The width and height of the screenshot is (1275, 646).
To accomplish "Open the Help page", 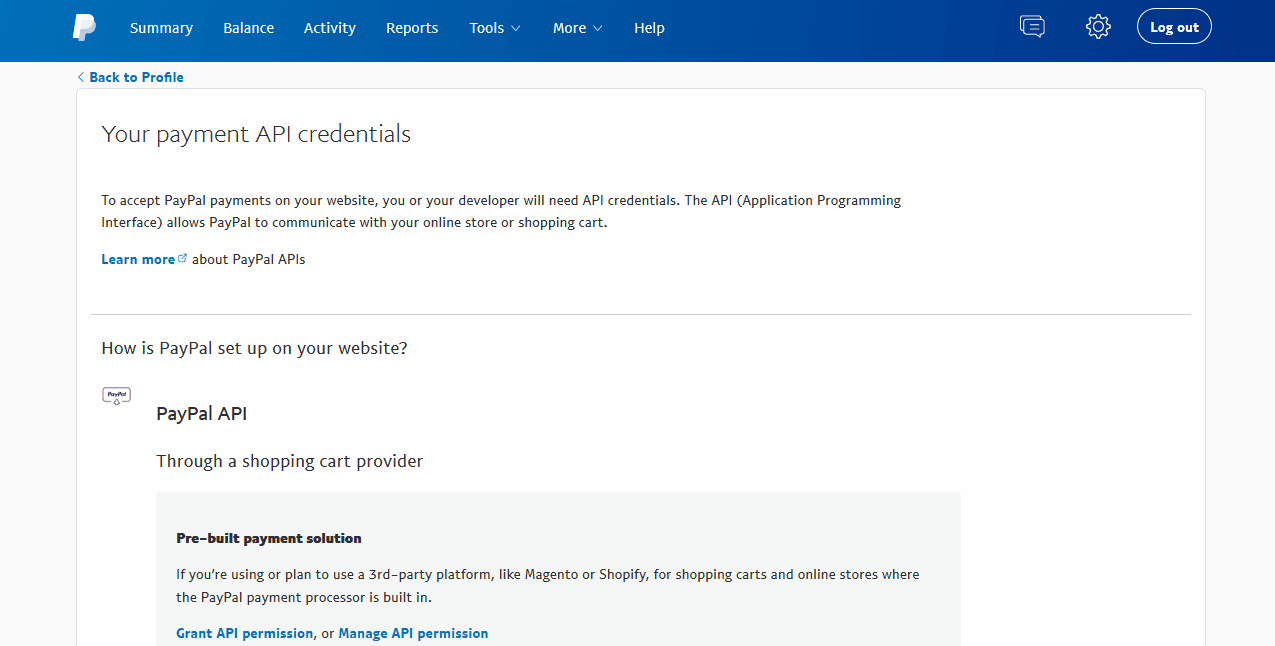I will point(649,28).
